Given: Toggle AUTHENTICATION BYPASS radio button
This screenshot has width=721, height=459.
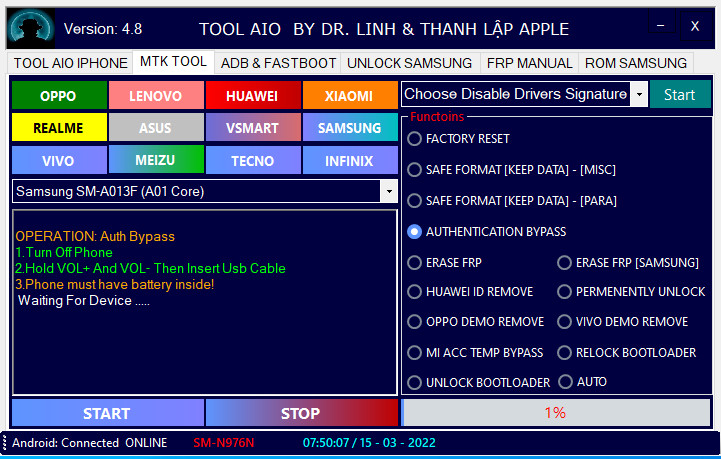Looking at the screenshot, I should (x=486, y=231).
